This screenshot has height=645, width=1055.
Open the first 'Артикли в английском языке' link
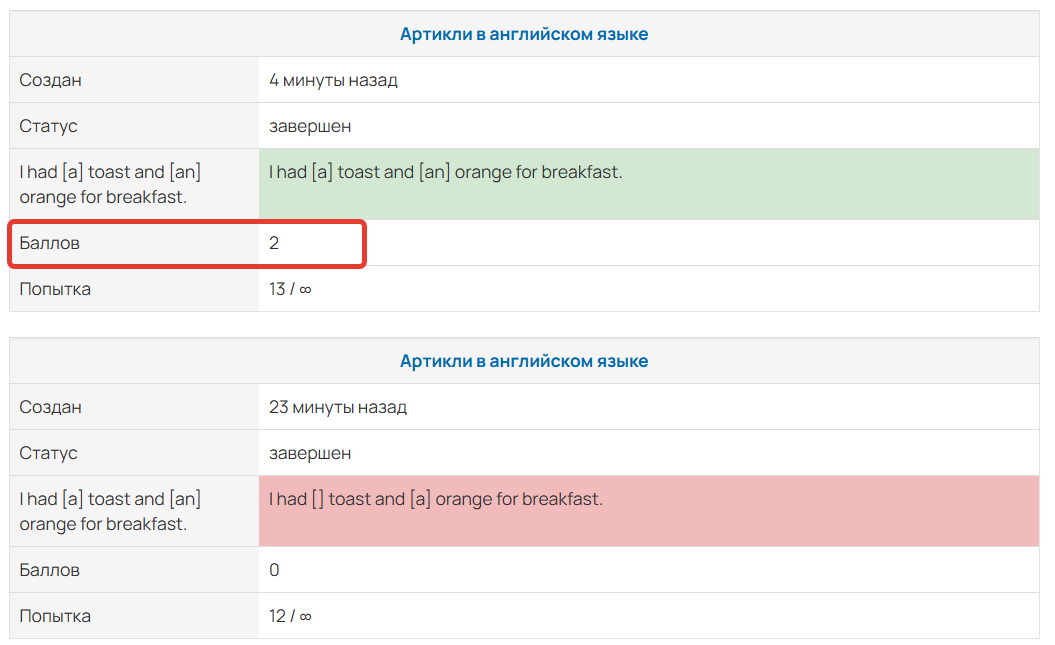coord(523,34)
